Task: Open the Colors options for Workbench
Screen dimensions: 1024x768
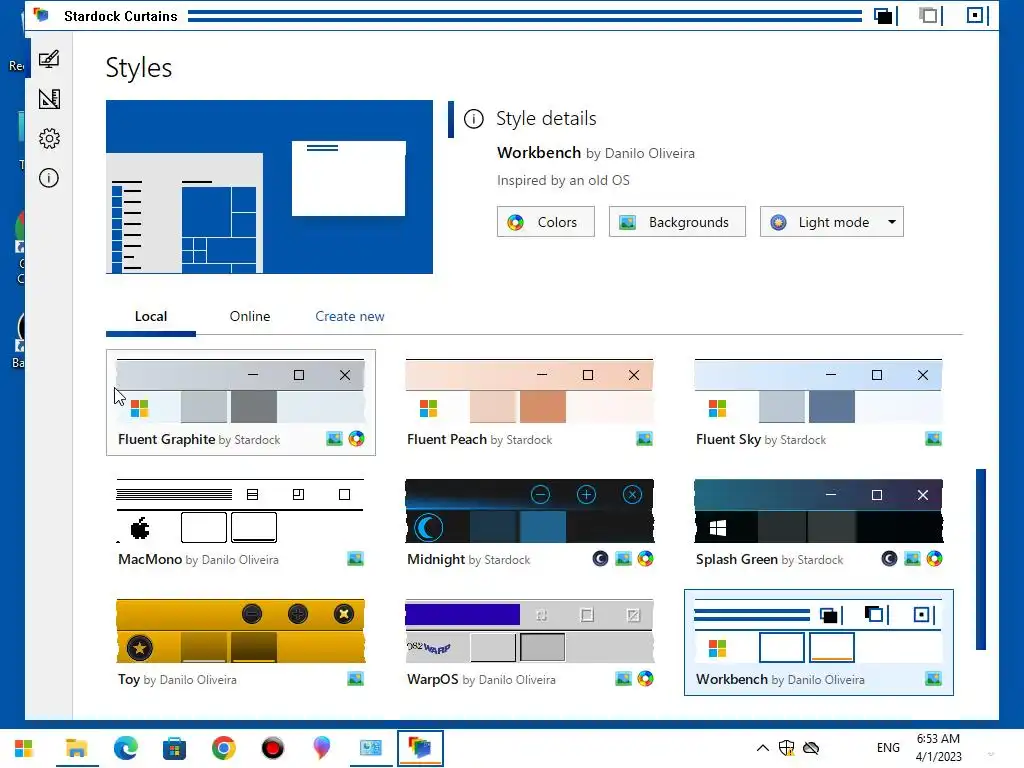Action: pyautogui.click(x=545, y=222)
